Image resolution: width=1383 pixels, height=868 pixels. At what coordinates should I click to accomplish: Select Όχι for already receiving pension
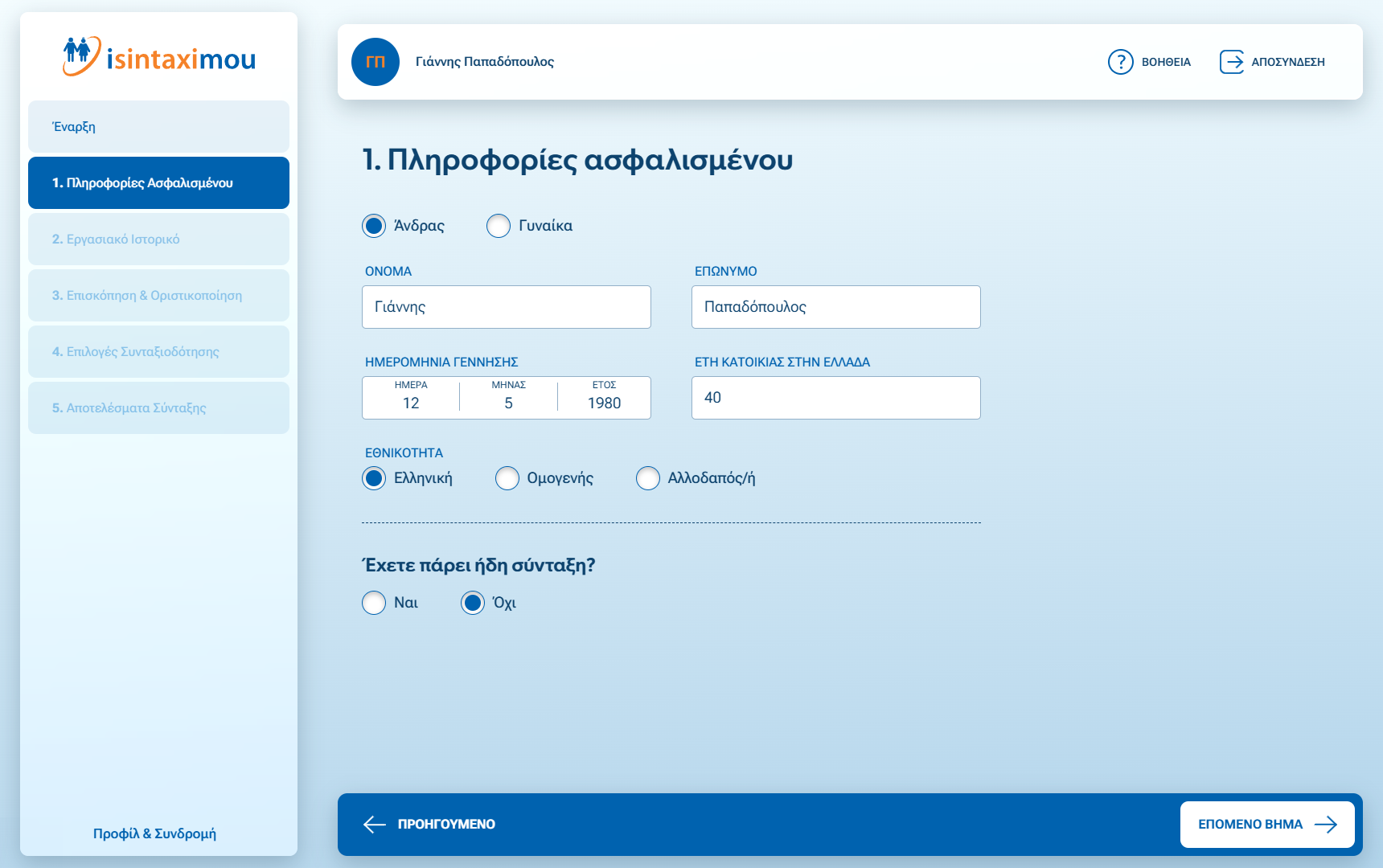click(x=473, y=603)
